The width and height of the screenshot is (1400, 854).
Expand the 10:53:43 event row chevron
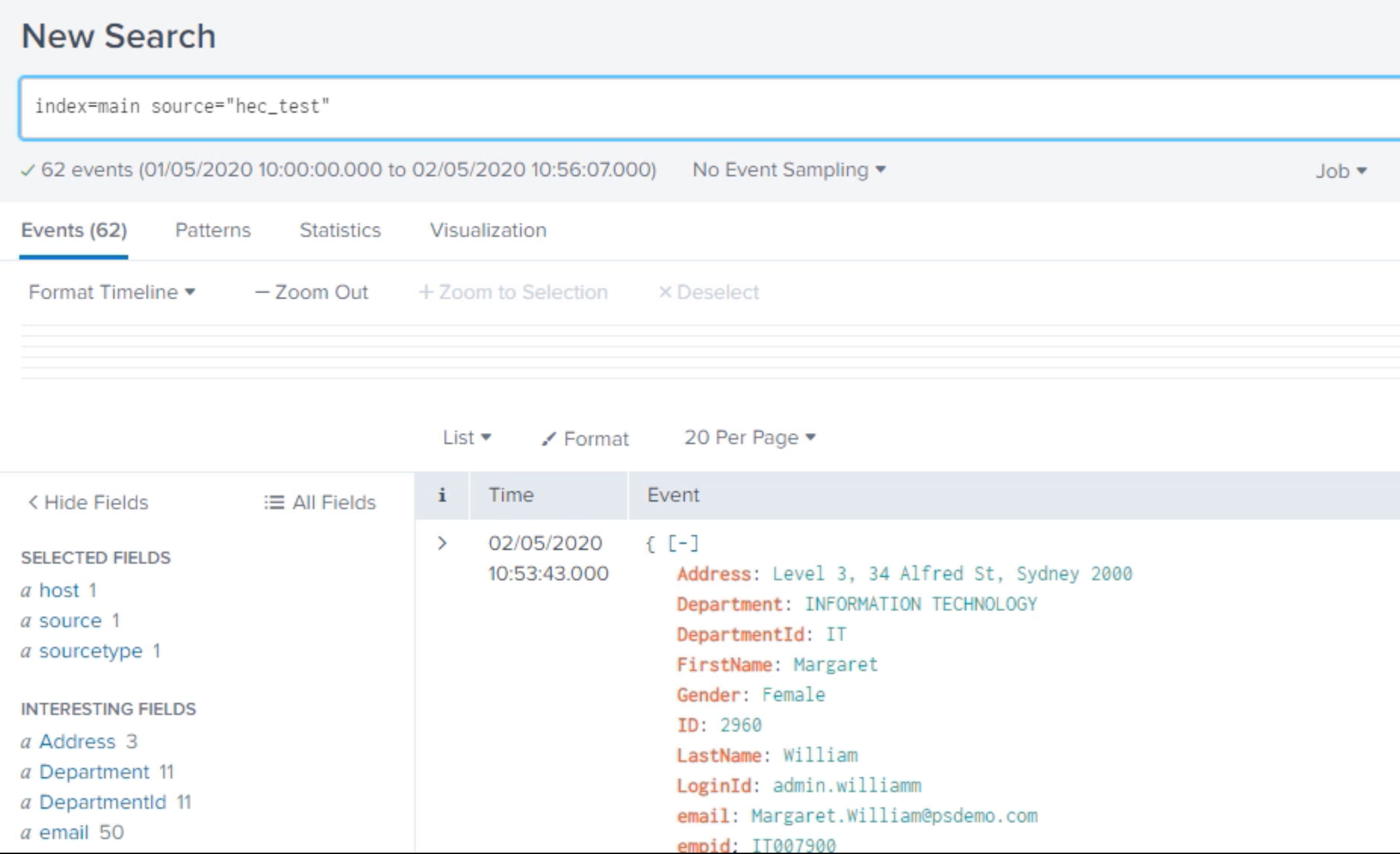coord(442,543)
